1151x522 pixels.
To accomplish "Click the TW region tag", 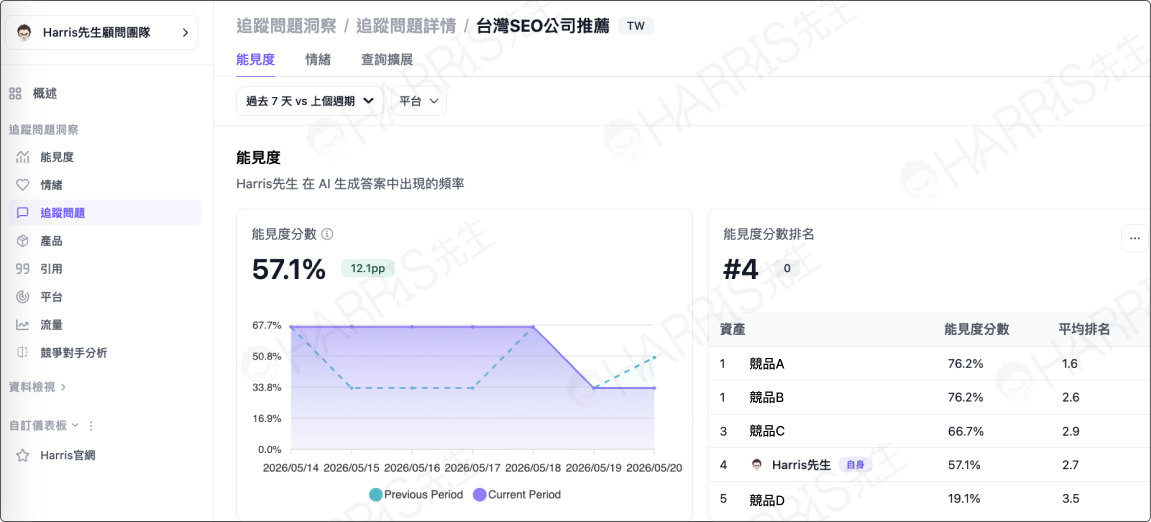I will pos(636,26).
